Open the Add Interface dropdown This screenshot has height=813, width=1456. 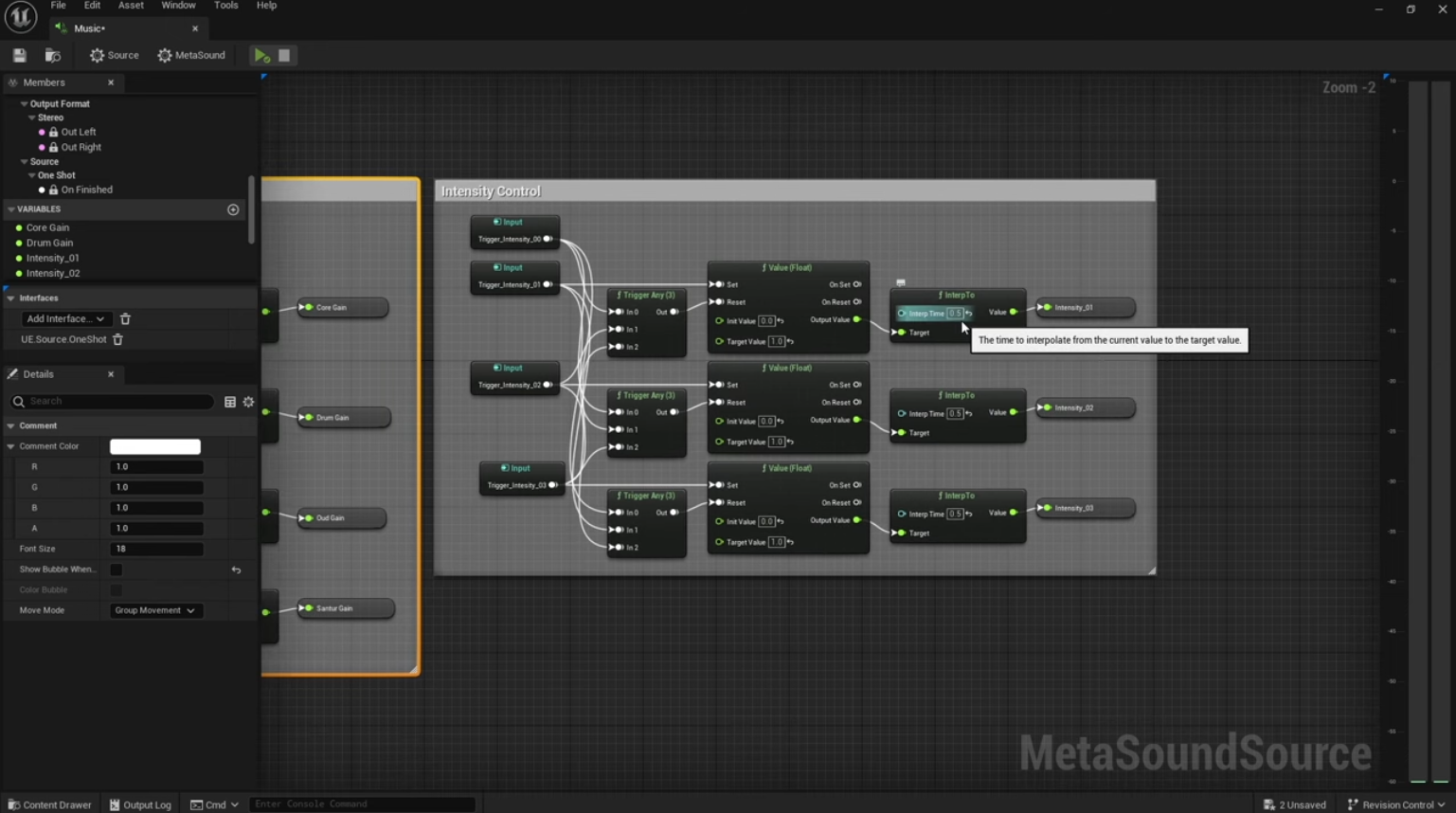(x=64, y=319)
